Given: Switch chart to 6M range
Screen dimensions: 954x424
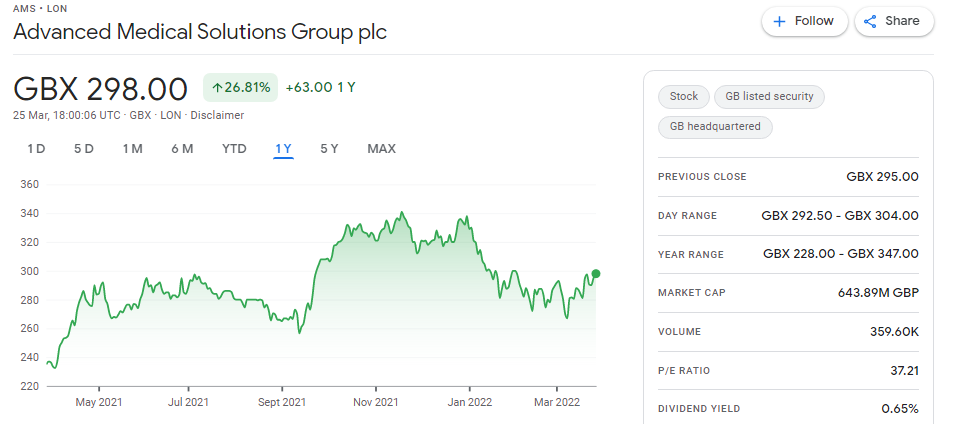Looking at the screenshot, I should 182,148.
